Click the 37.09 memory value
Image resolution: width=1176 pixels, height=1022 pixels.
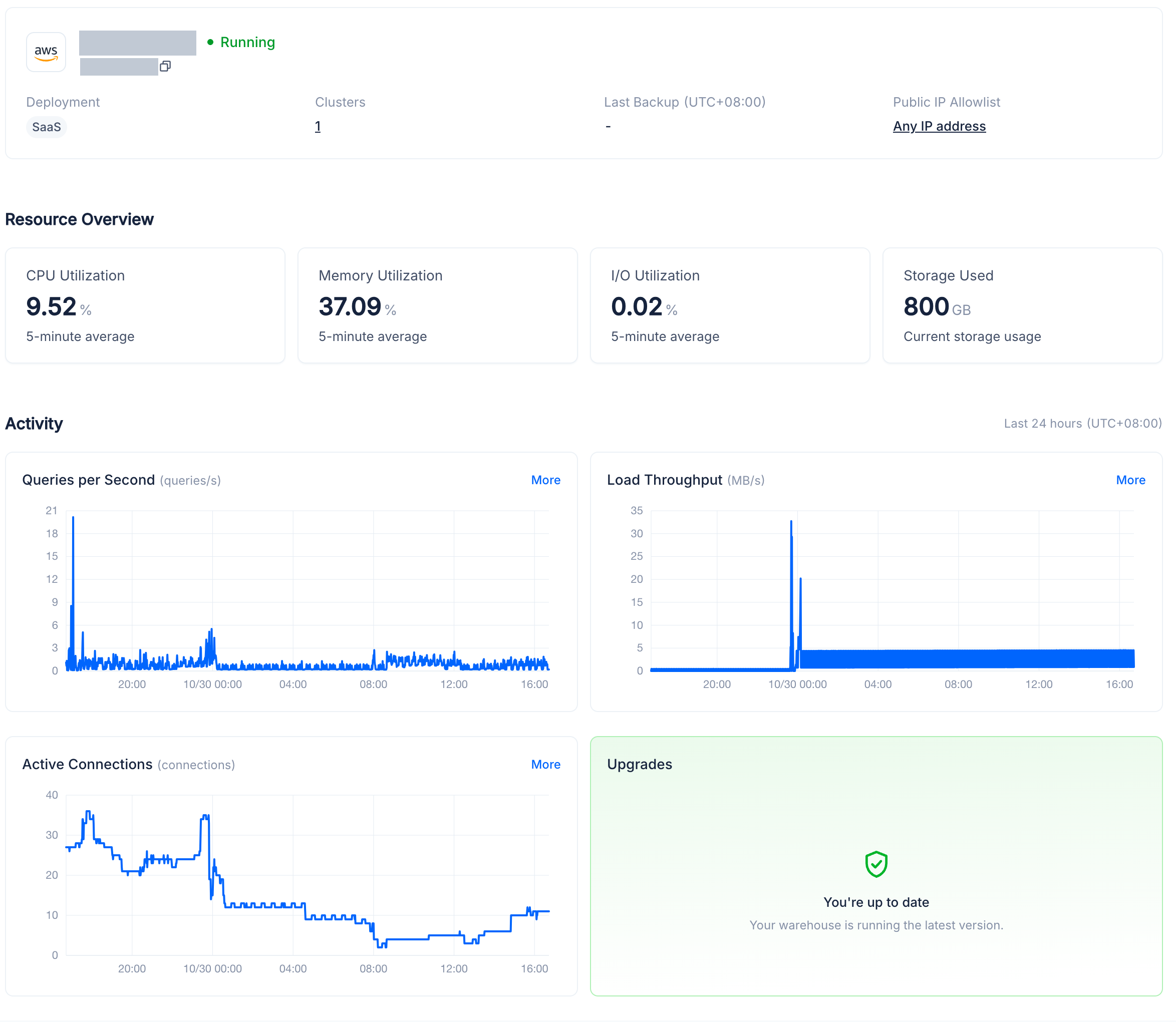pos(350,307)
